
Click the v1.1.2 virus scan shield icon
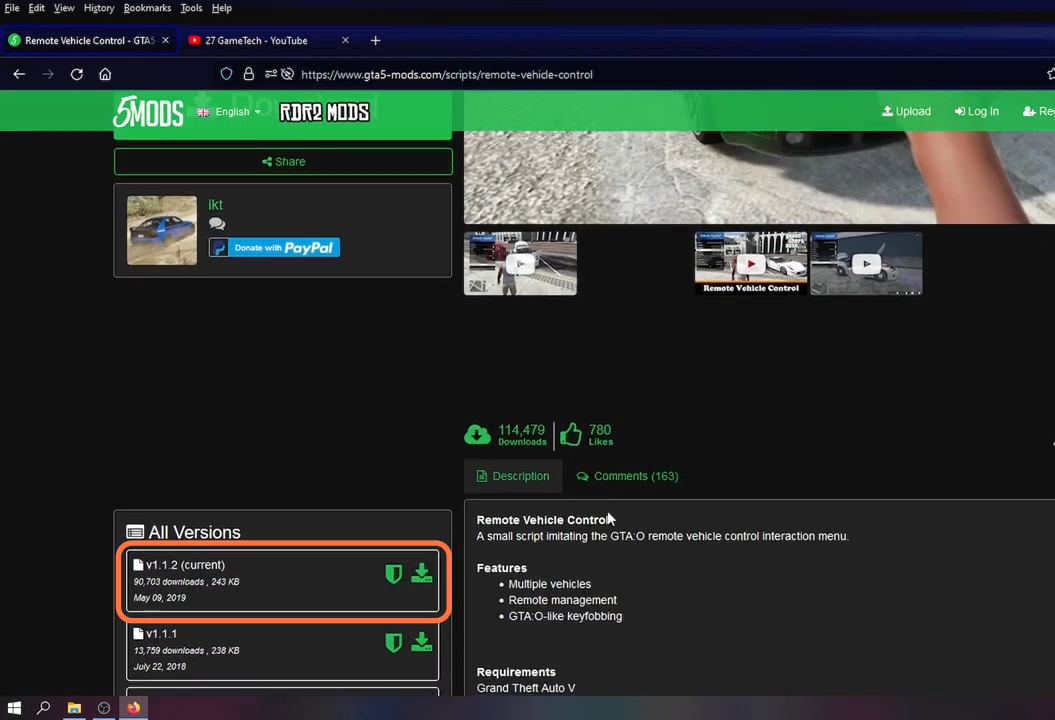[394, 573]
